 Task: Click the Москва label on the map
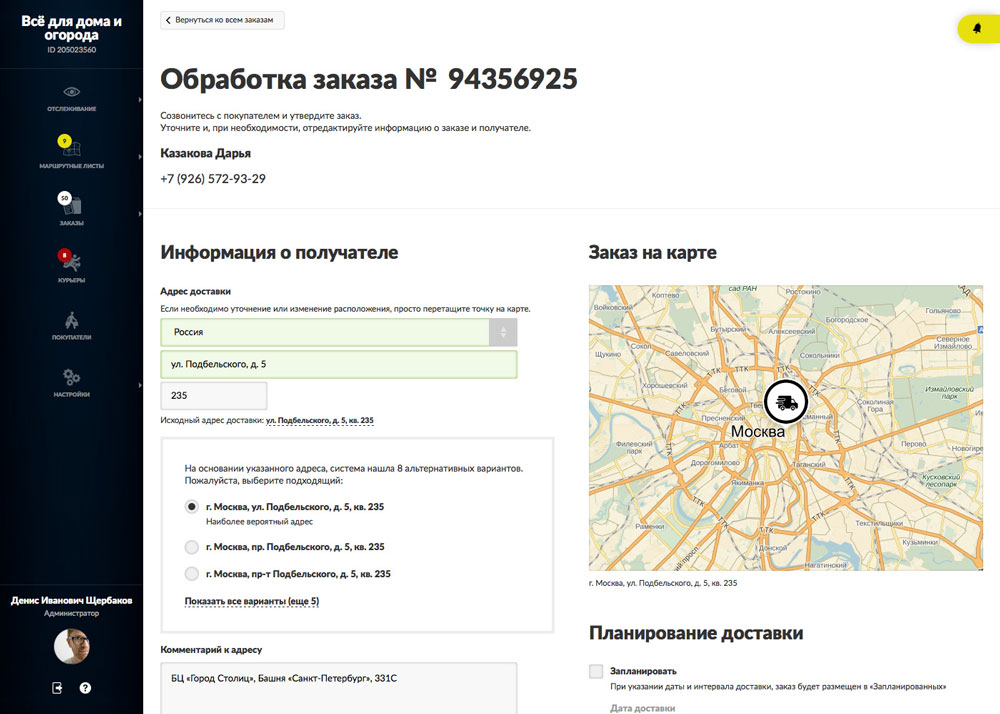758,432
